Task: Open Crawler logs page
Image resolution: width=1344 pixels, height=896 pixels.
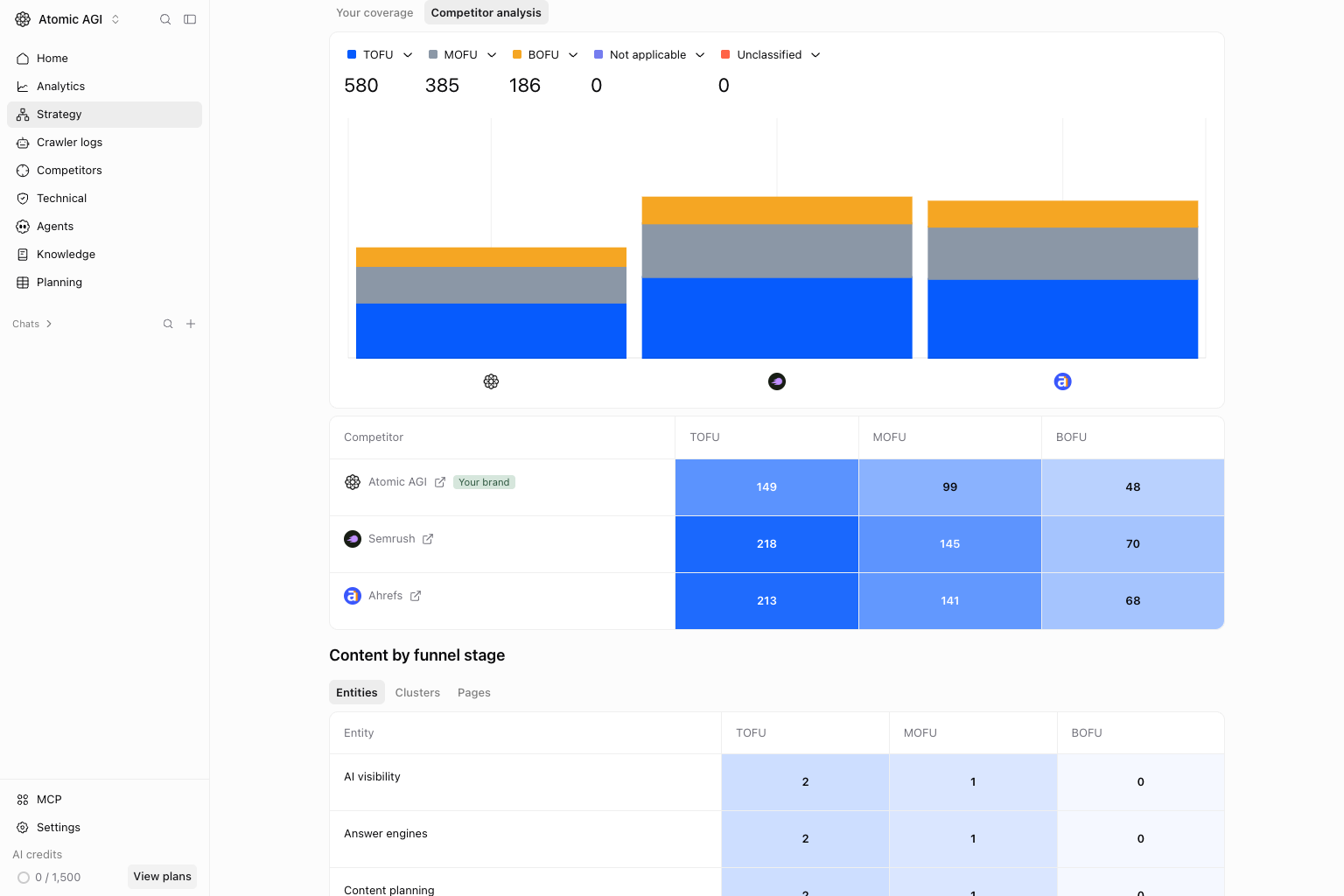Action: tap(104, 143)
